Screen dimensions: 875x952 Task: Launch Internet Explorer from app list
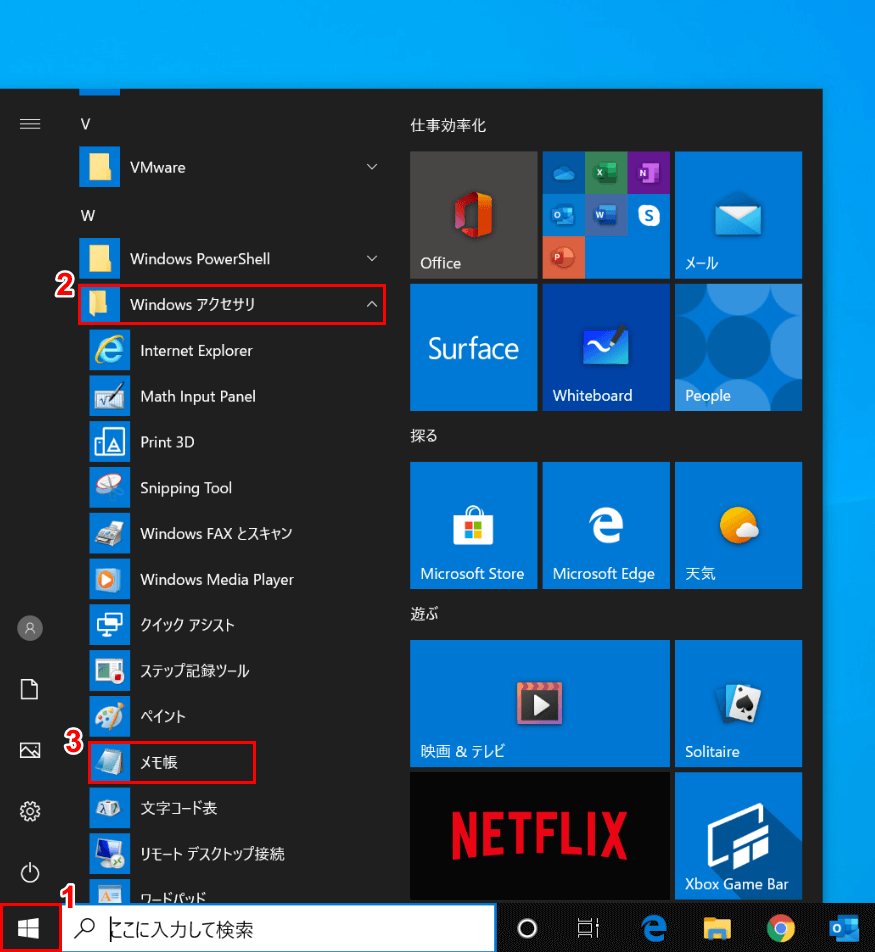click(x=237, y=350)
